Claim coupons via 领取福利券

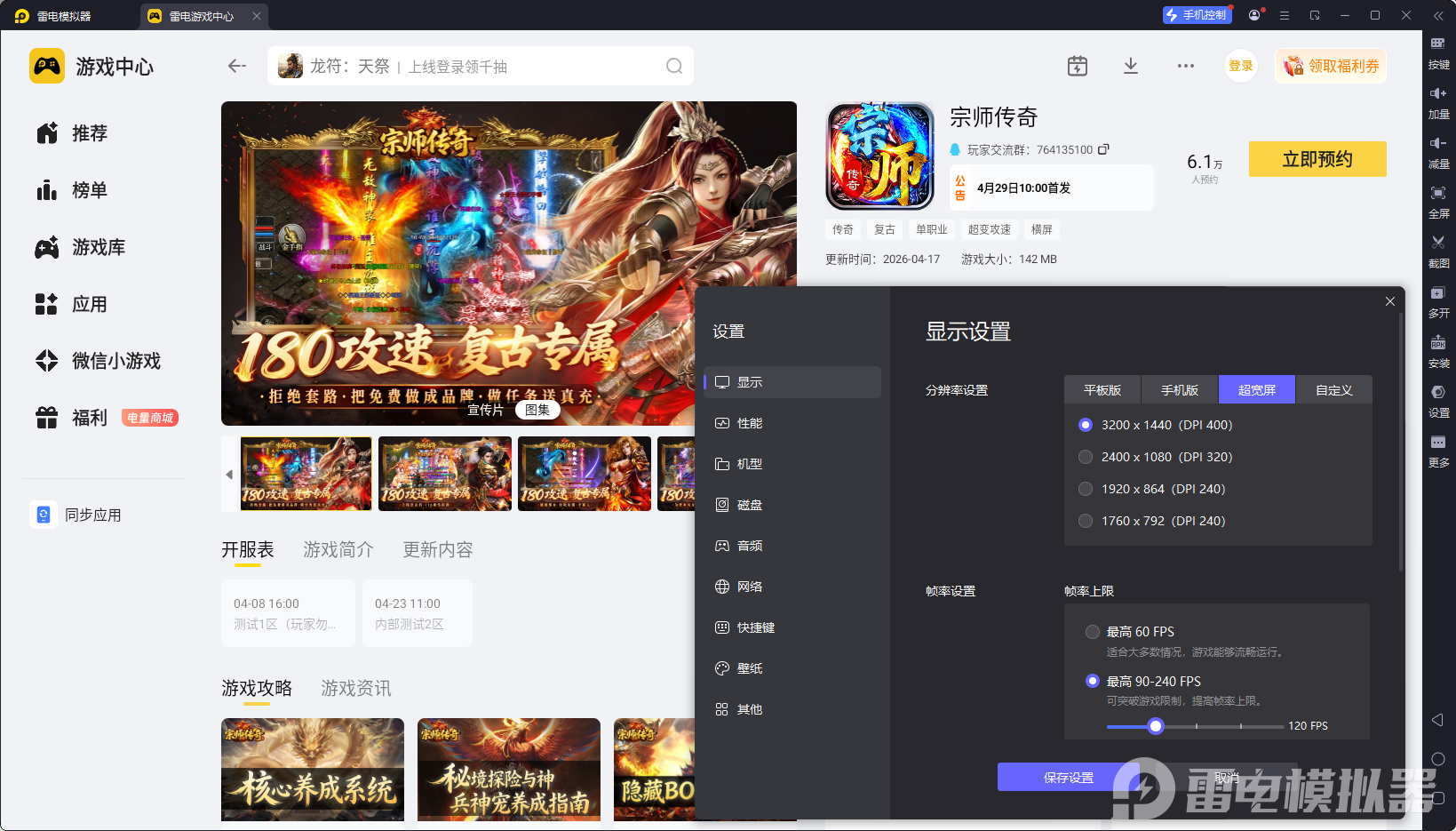coord(1331,66)
